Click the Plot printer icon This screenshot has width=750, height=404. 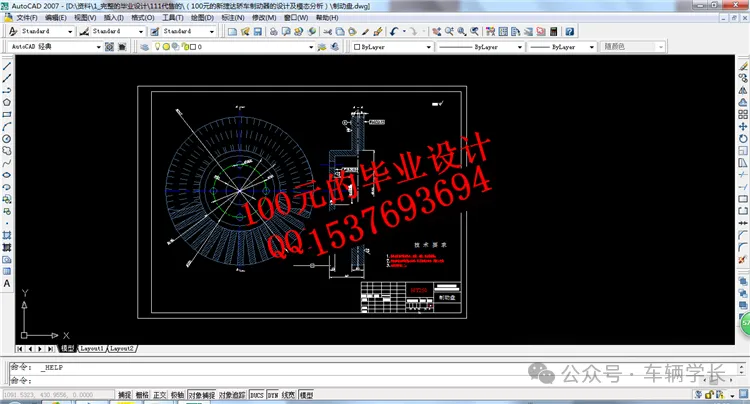tap(274, 32)
